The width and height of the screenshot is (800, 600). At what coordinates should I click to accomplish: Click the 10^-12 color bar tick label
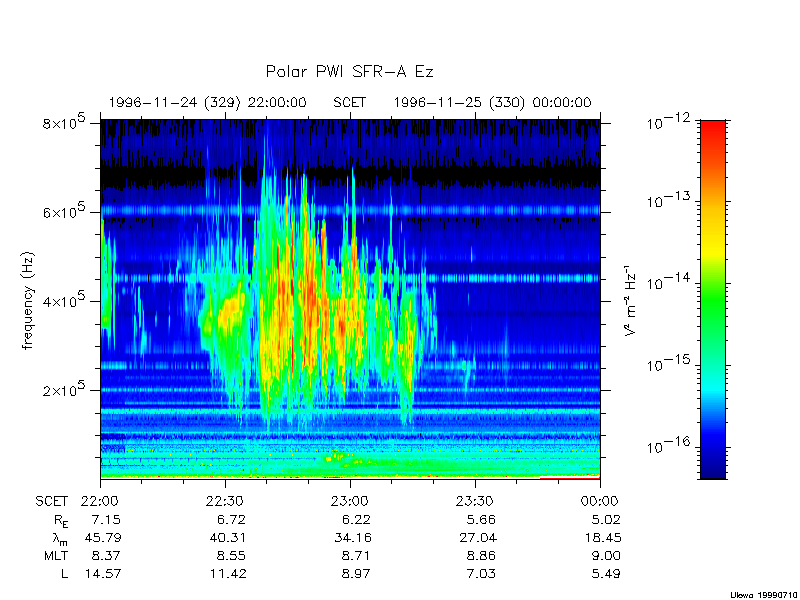tap(668, 123)
